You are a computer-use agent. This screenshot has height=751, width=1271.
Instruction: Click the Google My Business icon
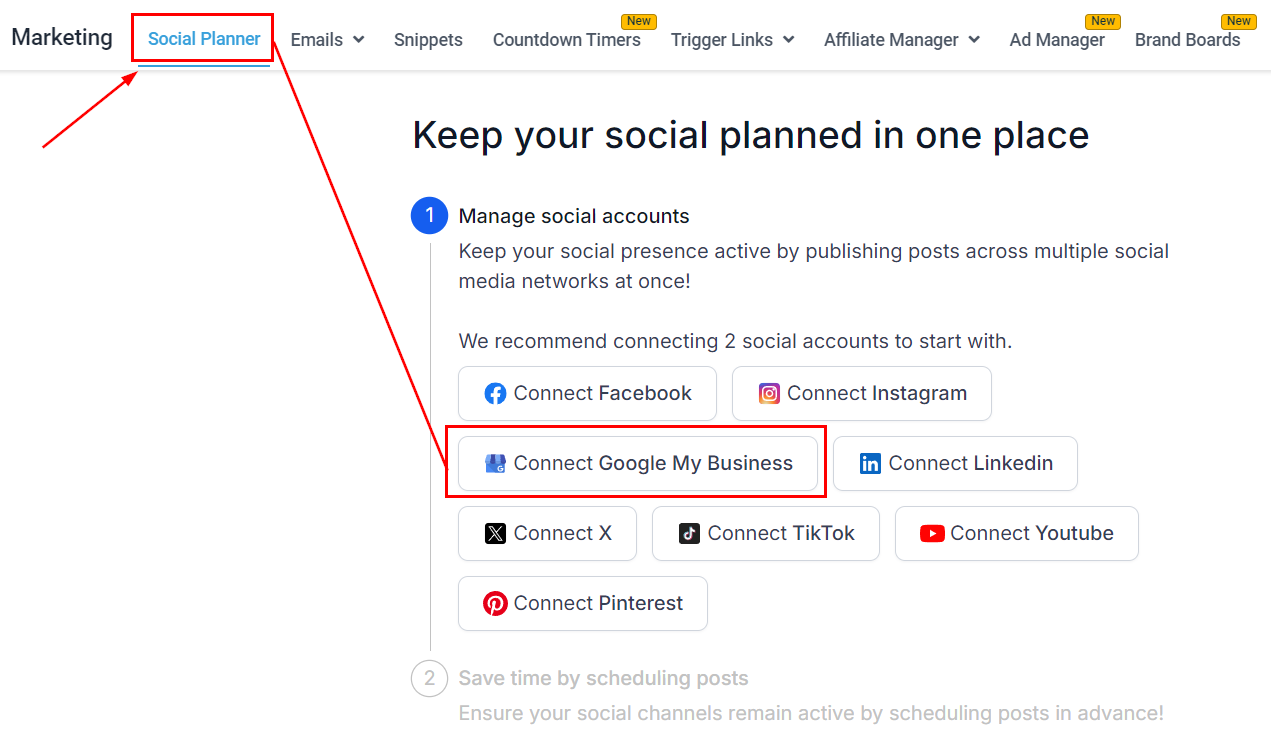[495, 464]
